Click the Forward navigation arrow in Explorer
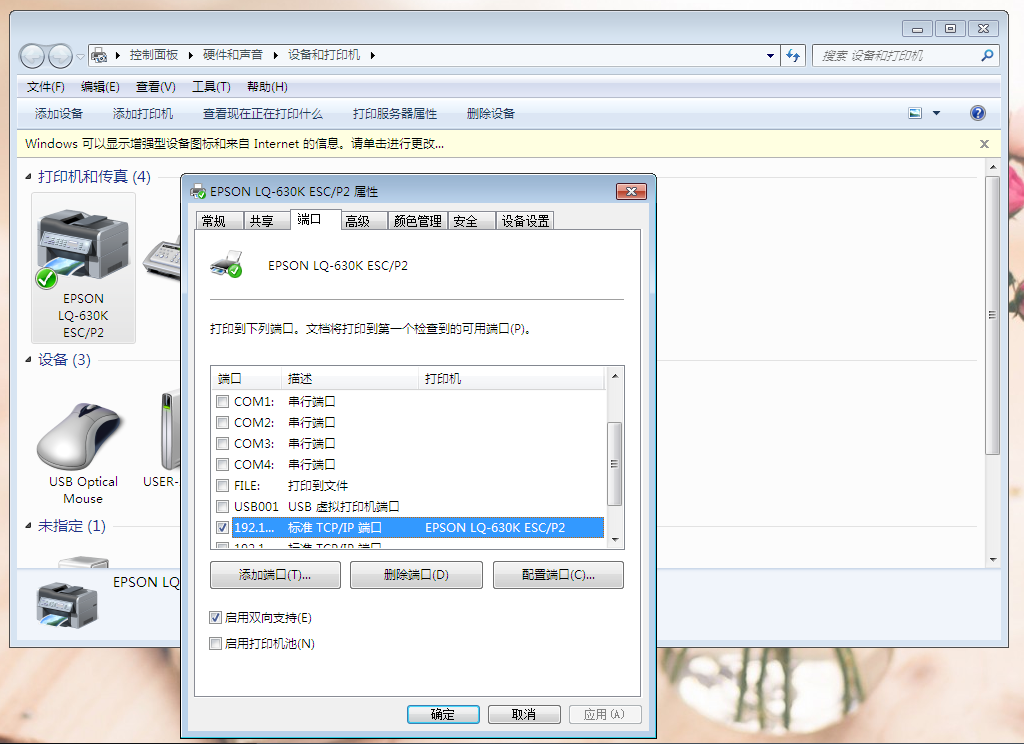The image size is (1024, 744). coord(60,56)
